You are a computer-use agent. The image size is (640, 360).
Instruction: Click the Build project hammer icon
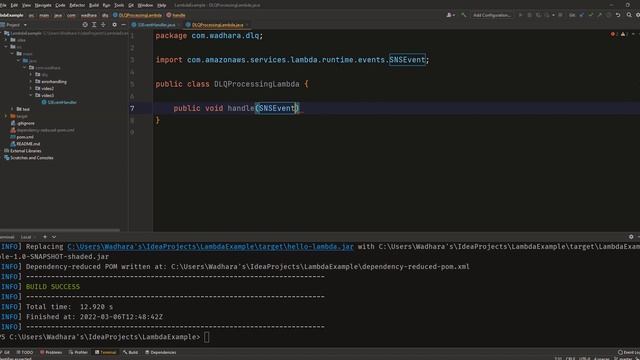point(464,15)
